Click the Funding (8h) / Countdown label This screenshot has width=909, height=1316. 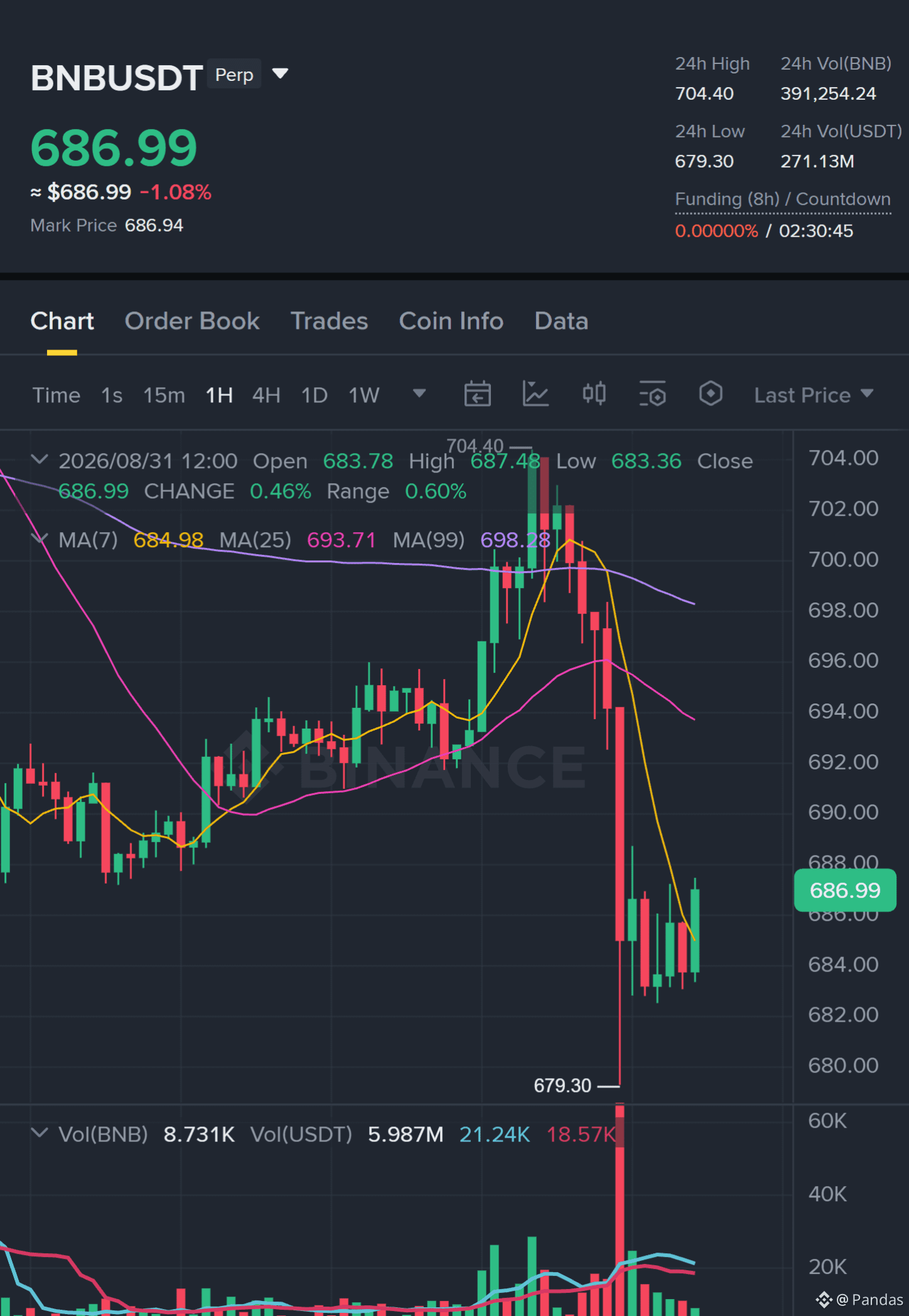point(783,199)
